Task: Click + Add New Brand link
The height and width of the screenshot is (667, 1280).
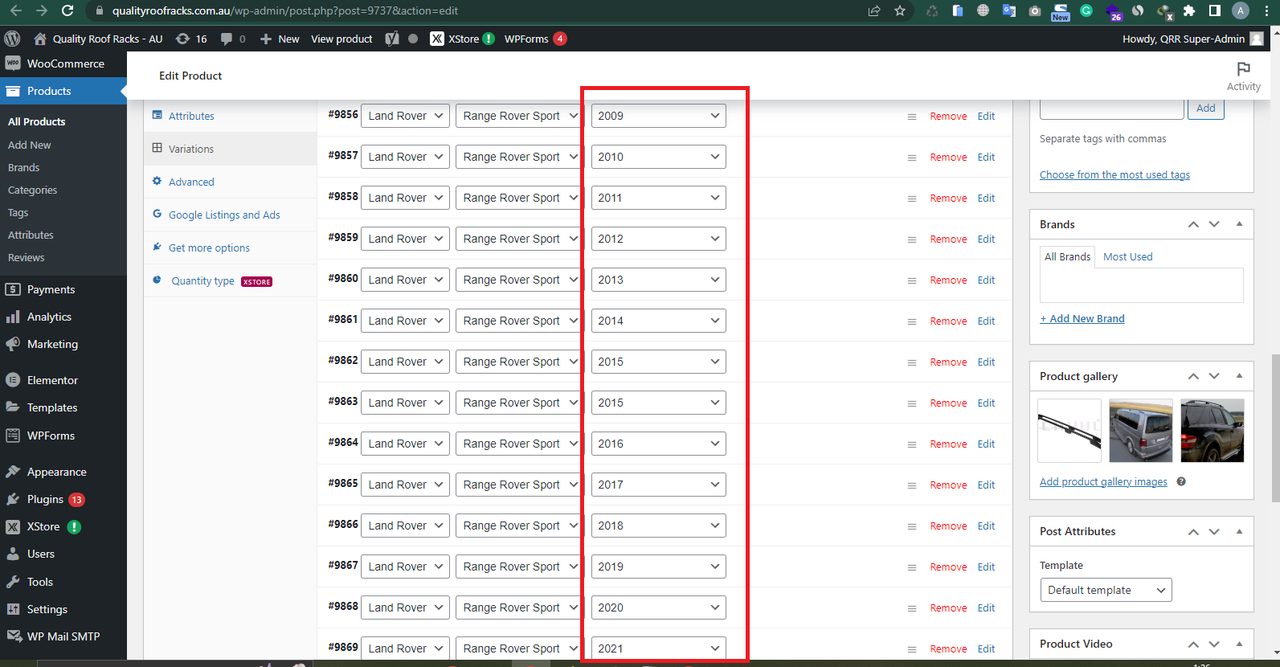Action: pos(1082,319)
